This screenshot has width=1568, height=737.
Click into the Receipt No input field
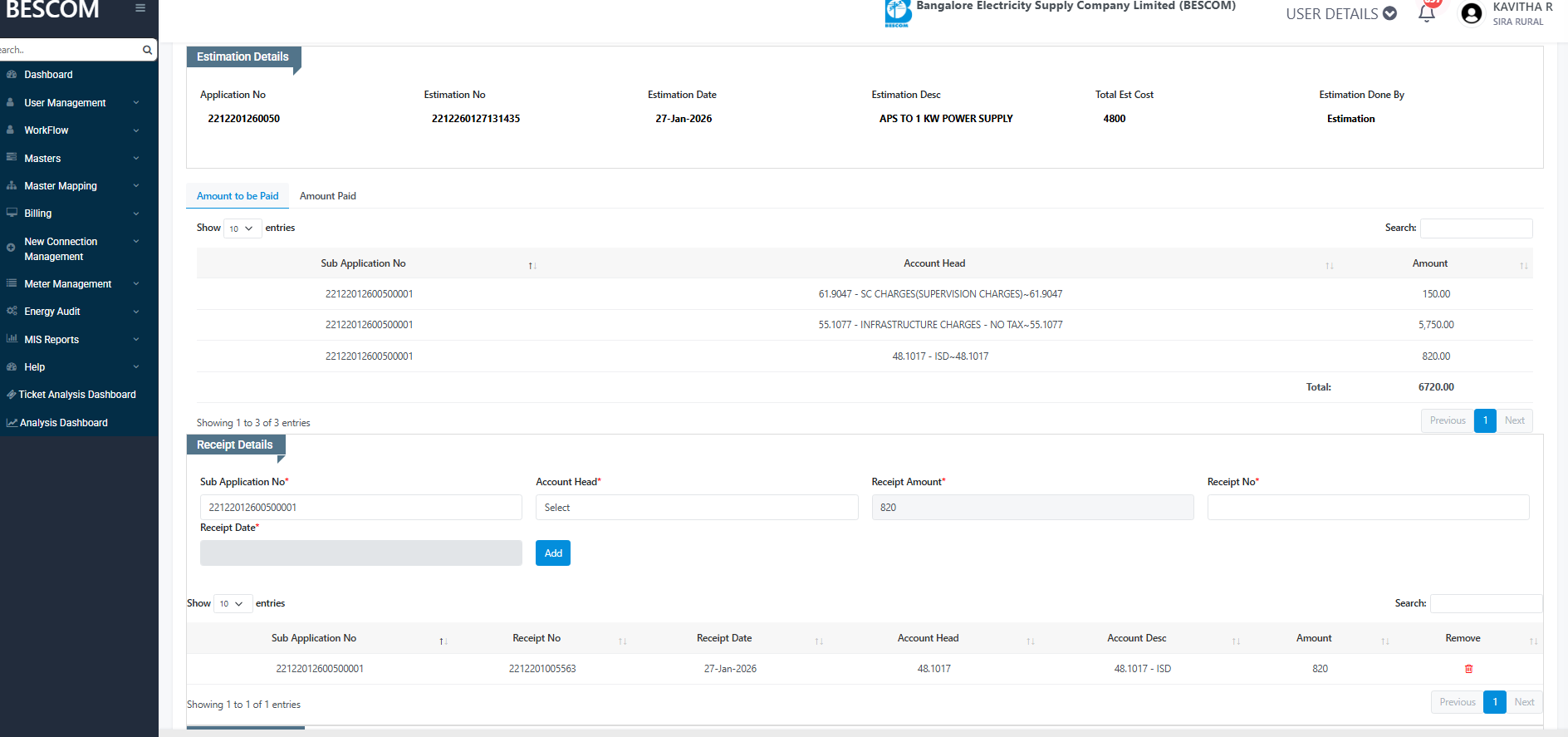point(1367,508)
